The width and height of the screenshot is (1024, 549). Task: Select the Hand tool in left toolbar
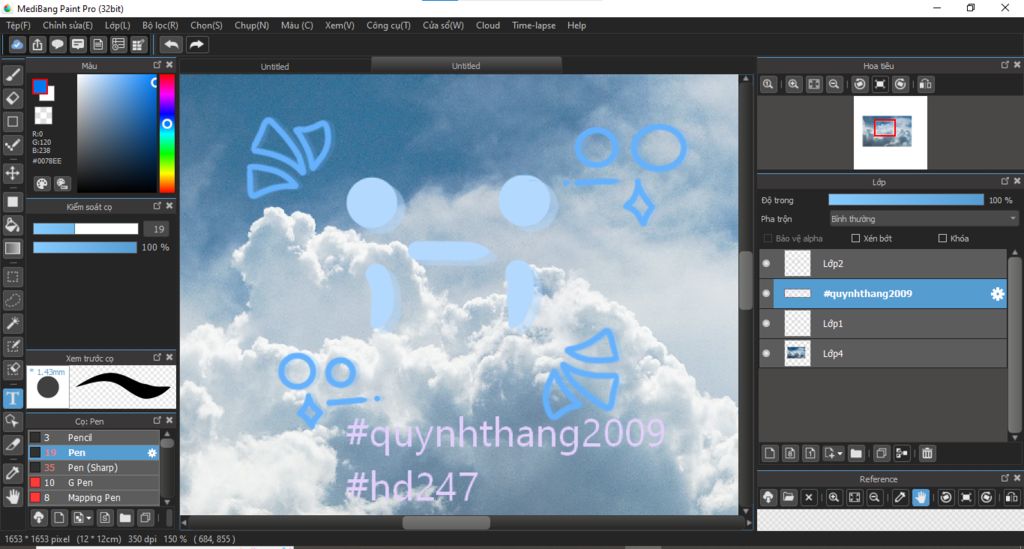click(x=12, y=497)
